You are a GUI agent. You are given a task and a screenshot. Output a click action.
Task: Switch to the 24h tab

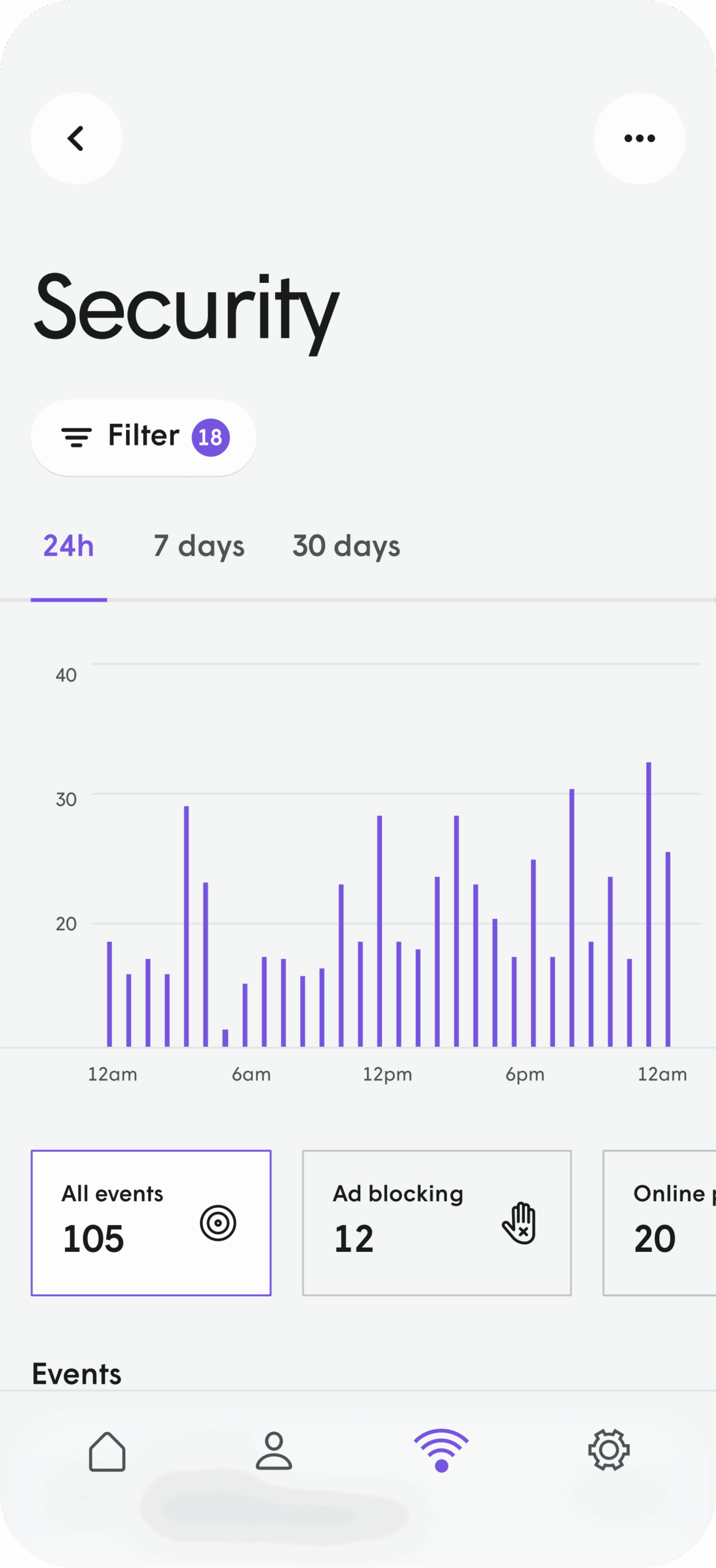(69, 546)
